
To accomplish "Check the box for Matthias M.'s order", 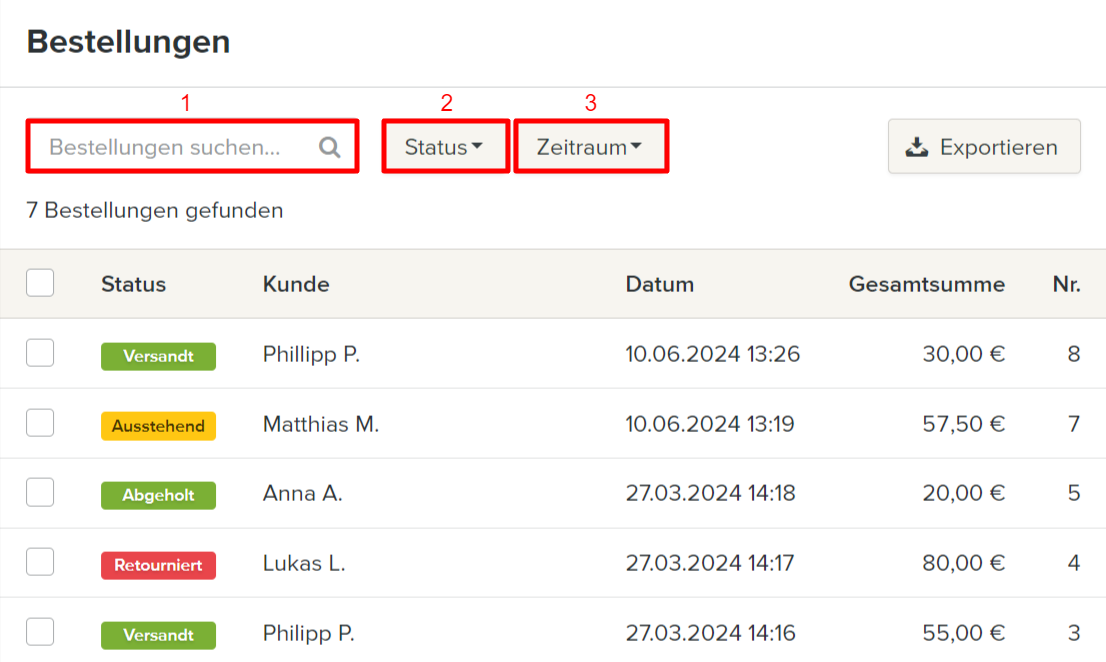I will (40, 423).
